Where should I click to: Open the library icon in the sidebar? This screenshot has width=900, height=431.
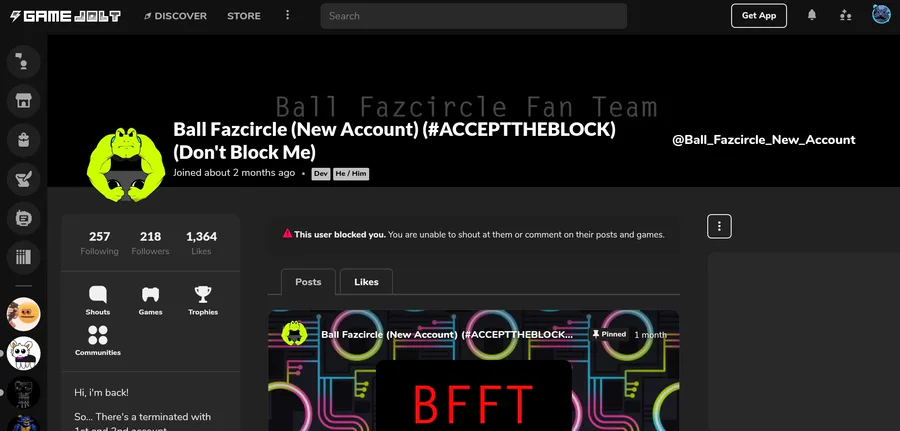pos(24,257)
